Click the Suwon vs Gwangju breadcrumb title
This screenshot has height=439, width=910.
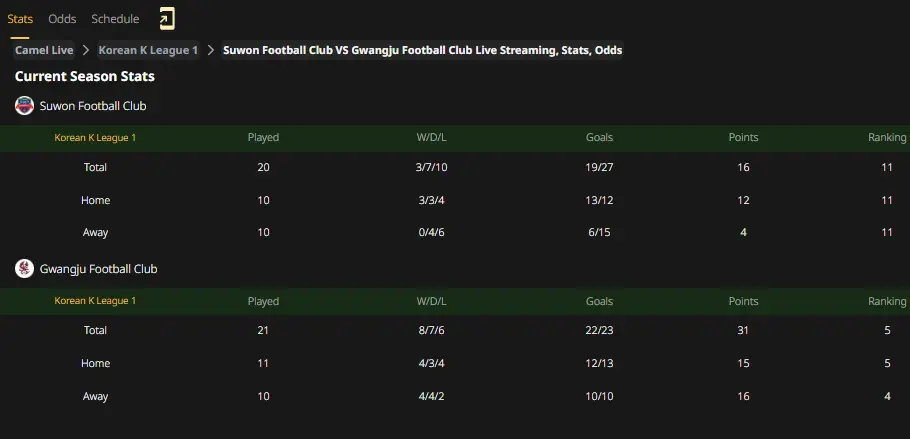pyautogui.click(x=422, y=51)
